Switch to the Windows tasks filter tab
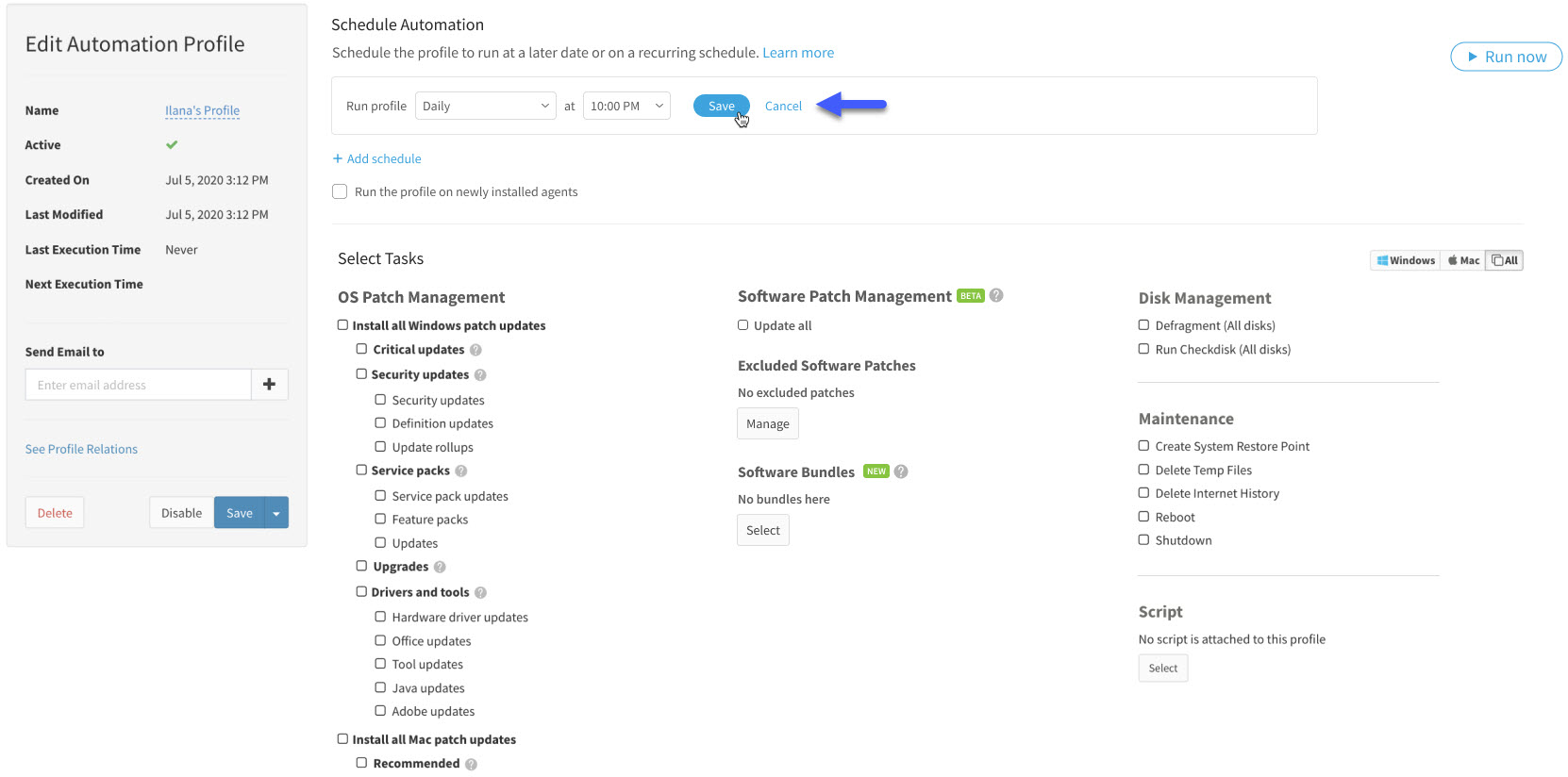The height and width of the screenshot is (777, 1568). (1405, 260)
